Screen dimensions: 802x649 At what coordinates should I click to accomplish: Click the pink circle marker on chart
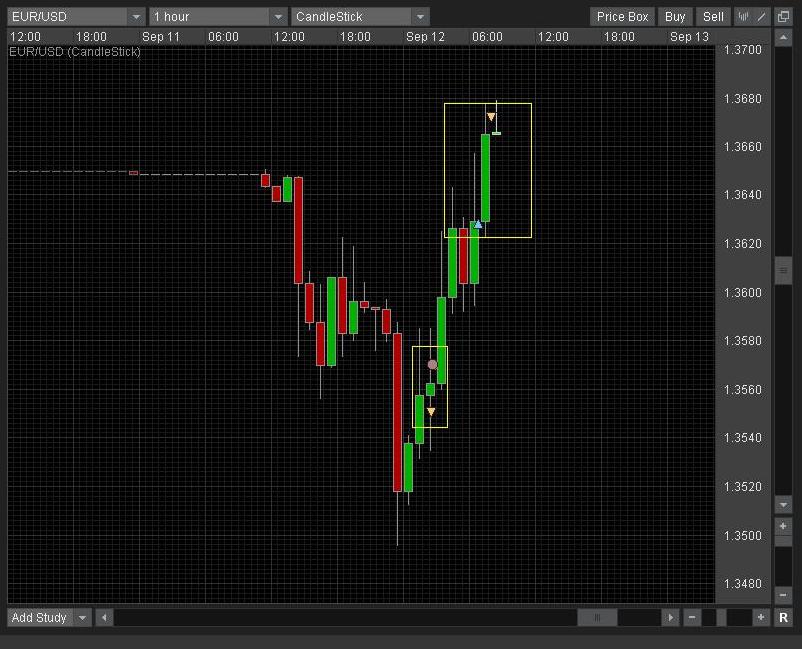[x=432, y=365]
